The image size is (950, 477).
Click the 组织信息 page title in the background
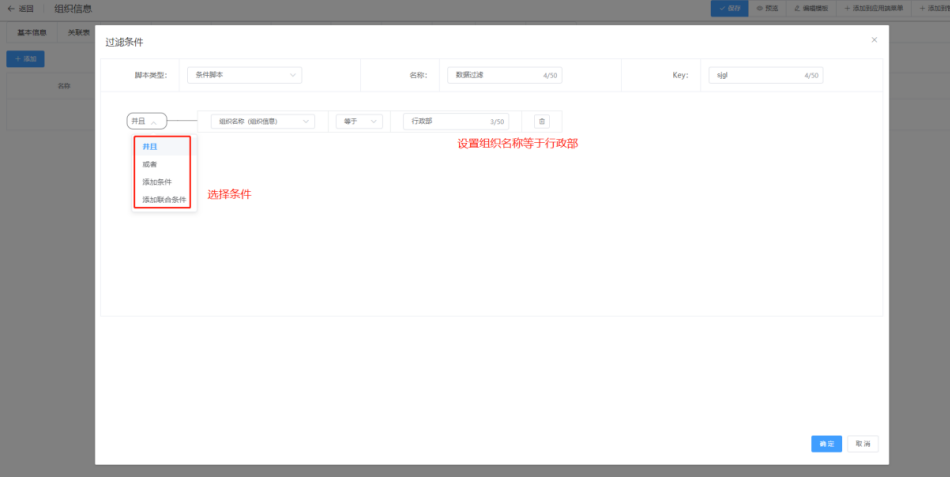(x=73, y=9)
